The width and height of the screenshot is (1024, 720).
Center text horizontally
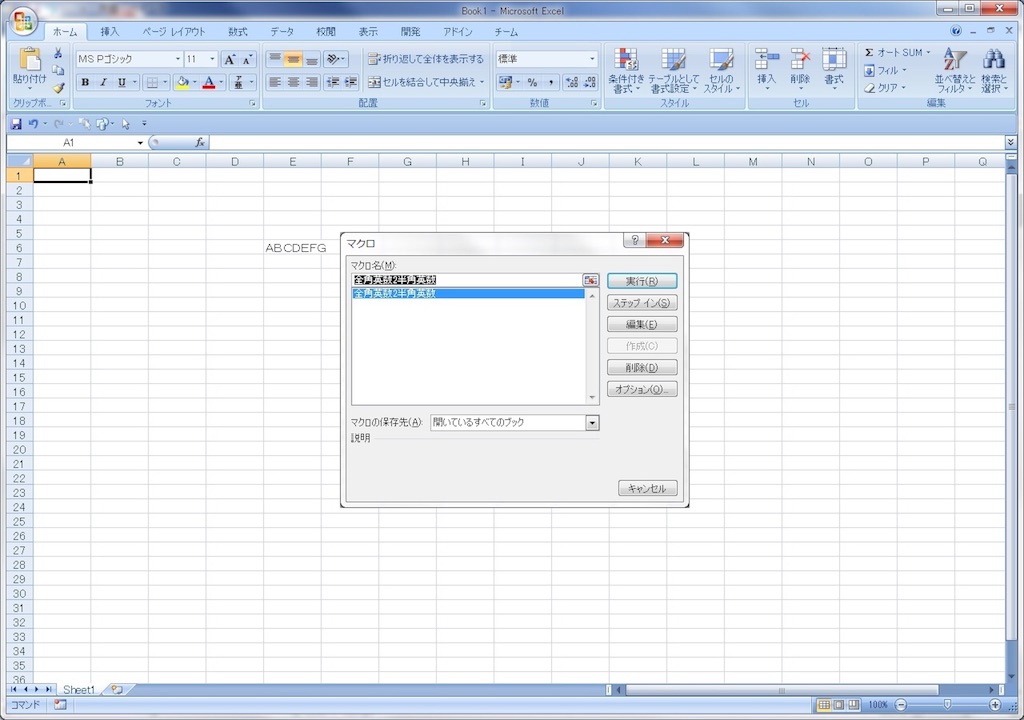coord(293,82)
